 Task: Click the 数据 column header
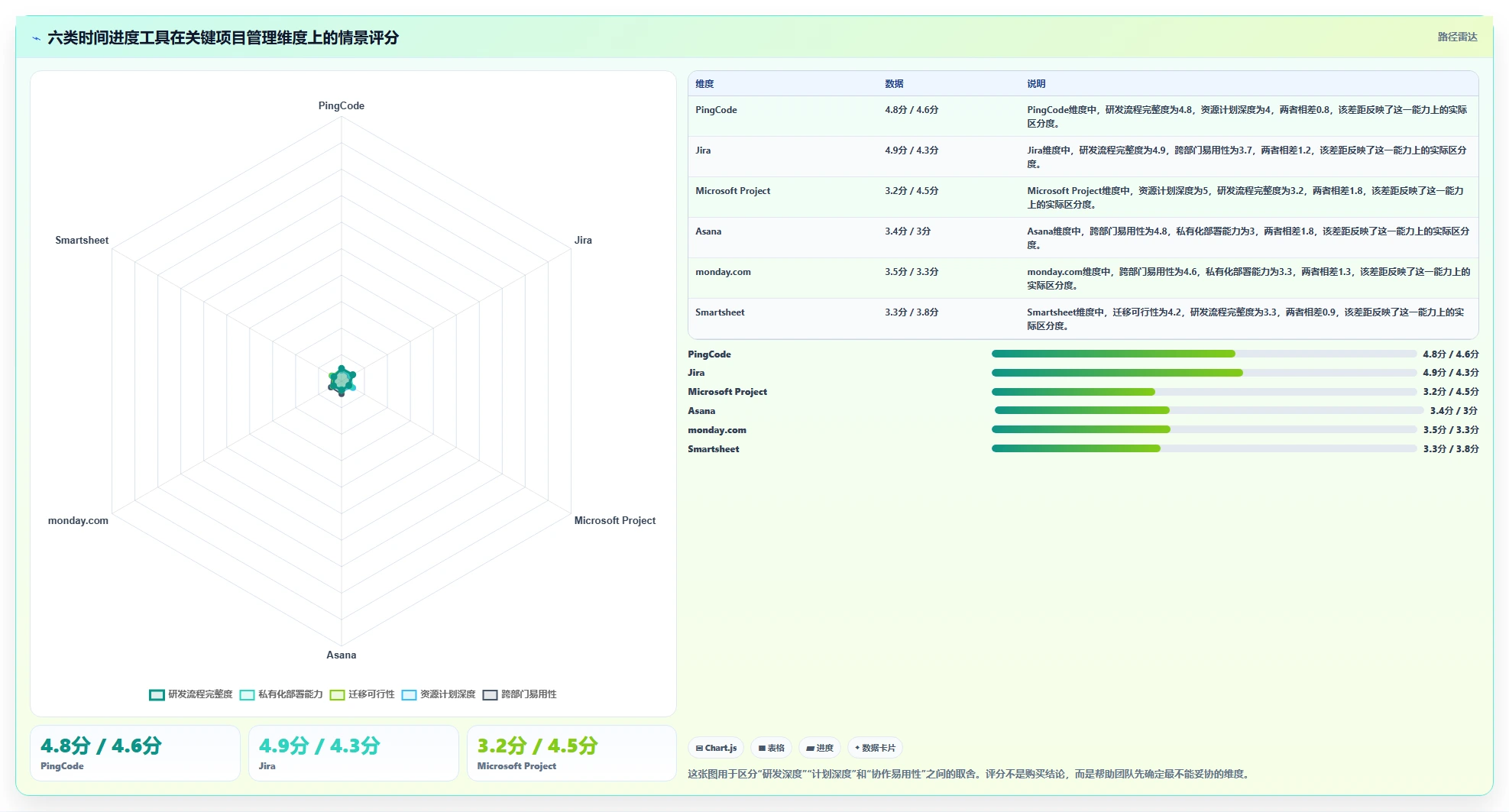(894, 84)
